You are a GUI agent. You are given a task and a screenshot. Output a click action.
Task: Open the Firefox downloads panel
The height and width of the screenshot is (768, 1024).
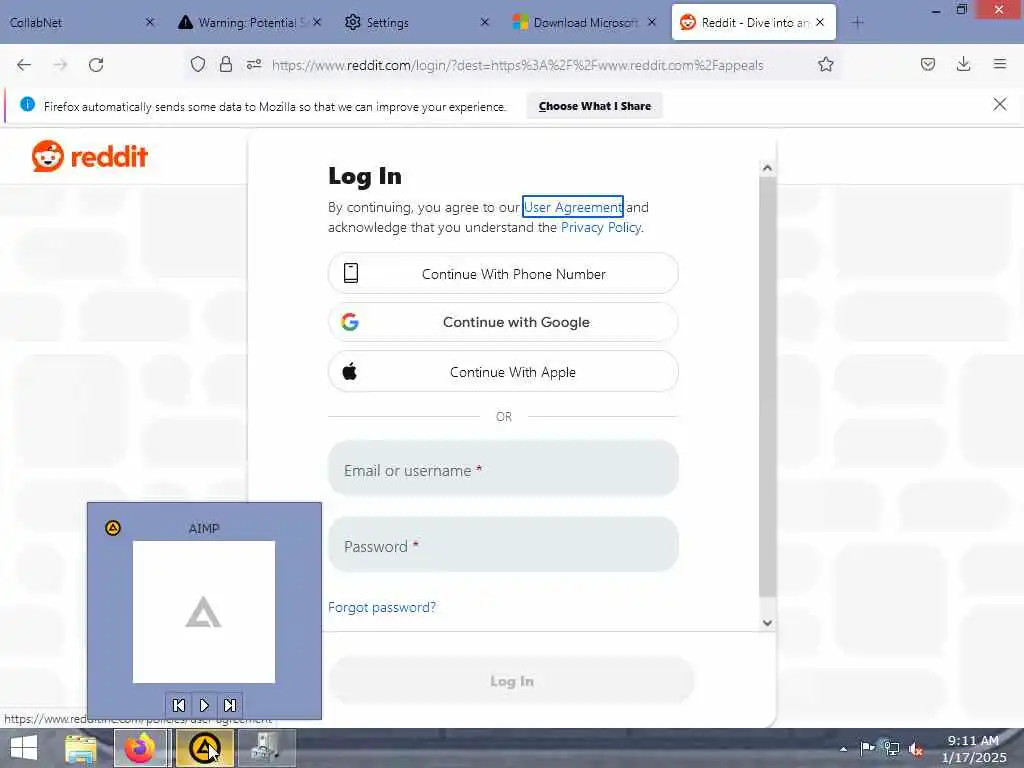(963, 64)
